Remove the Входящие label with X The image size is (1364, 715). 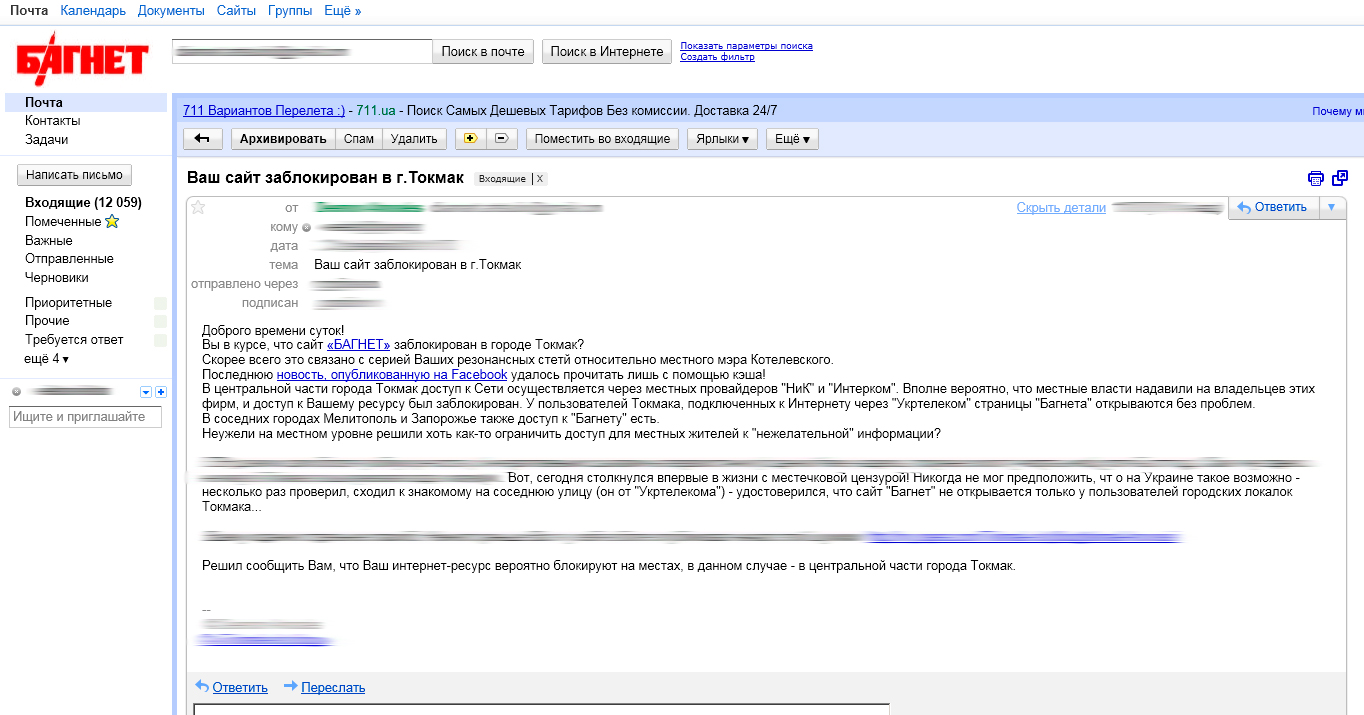pyautogui.click(x=540, y=179)
